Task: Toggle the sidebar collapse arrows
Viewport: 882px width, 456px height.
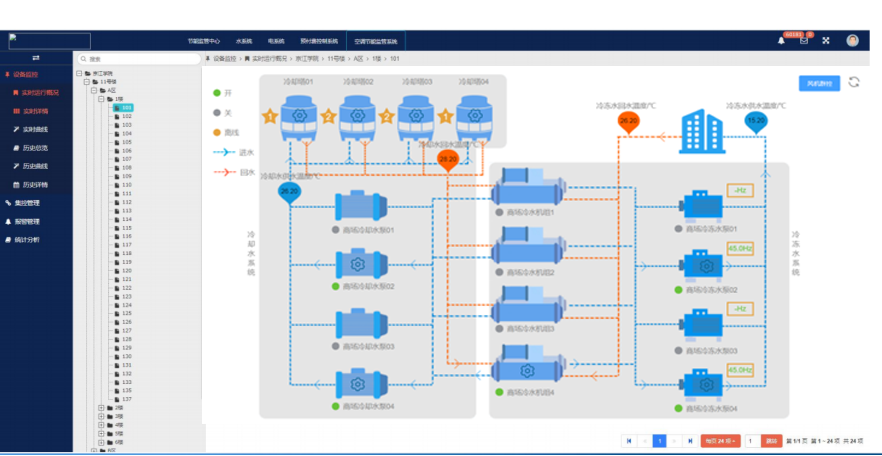Action: click(36, 58)
